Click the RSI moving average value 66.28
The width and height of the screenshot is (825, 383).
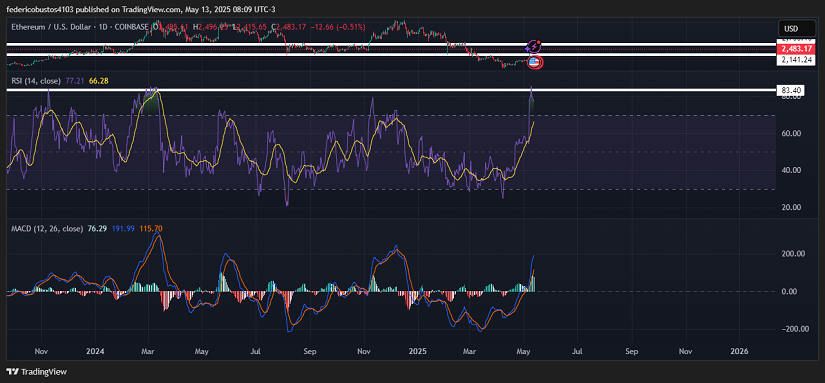99,80
